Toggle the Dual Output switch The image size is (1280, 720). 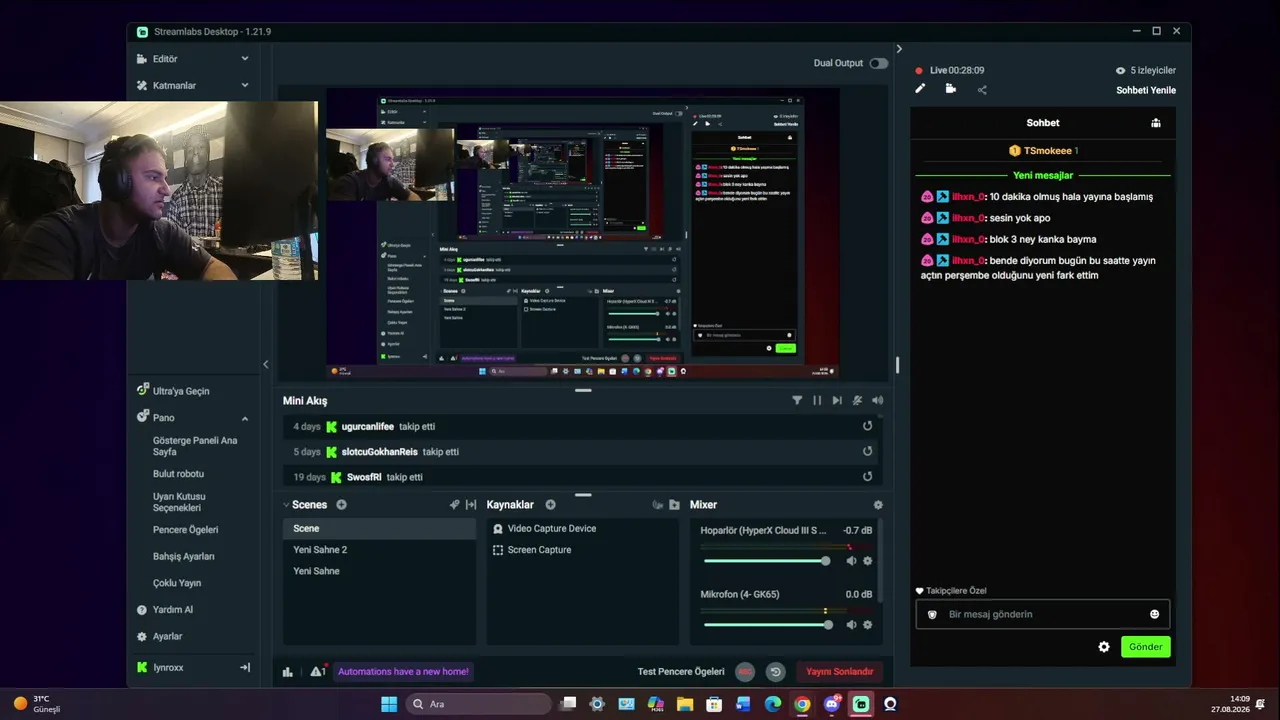click(878, 63)
